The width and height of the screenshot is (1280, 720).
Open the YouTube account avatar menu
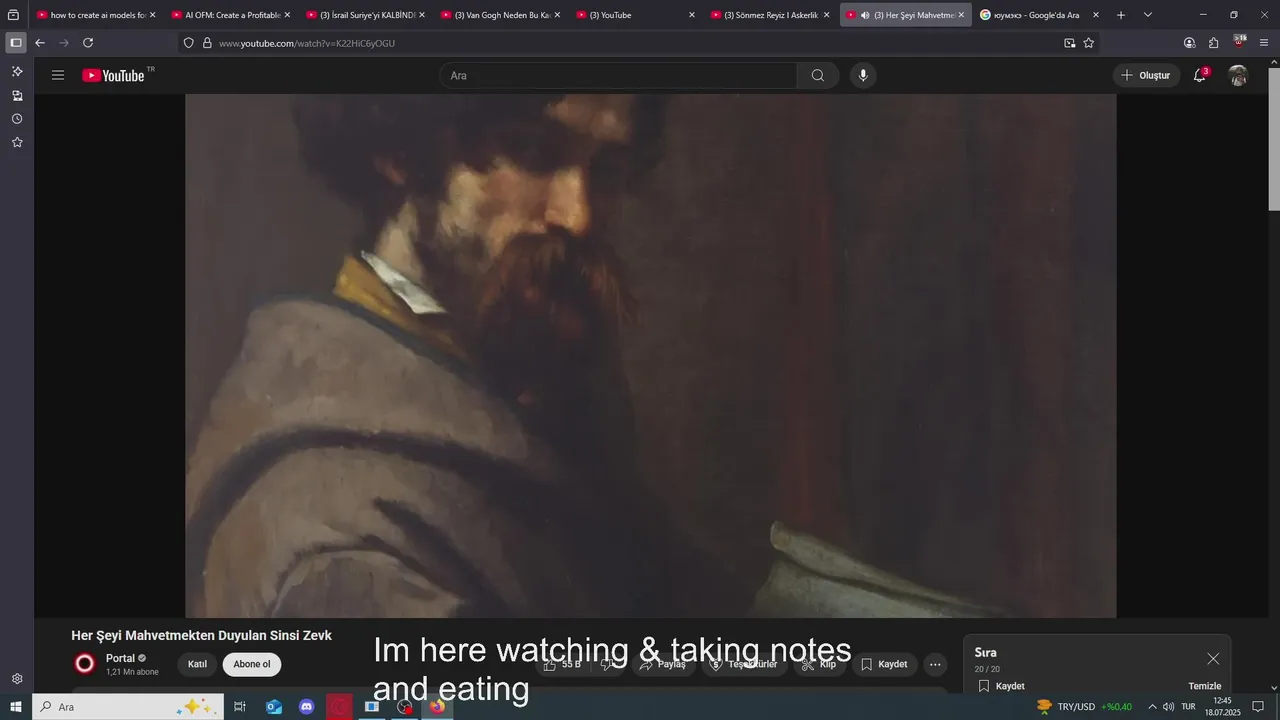1238,75
